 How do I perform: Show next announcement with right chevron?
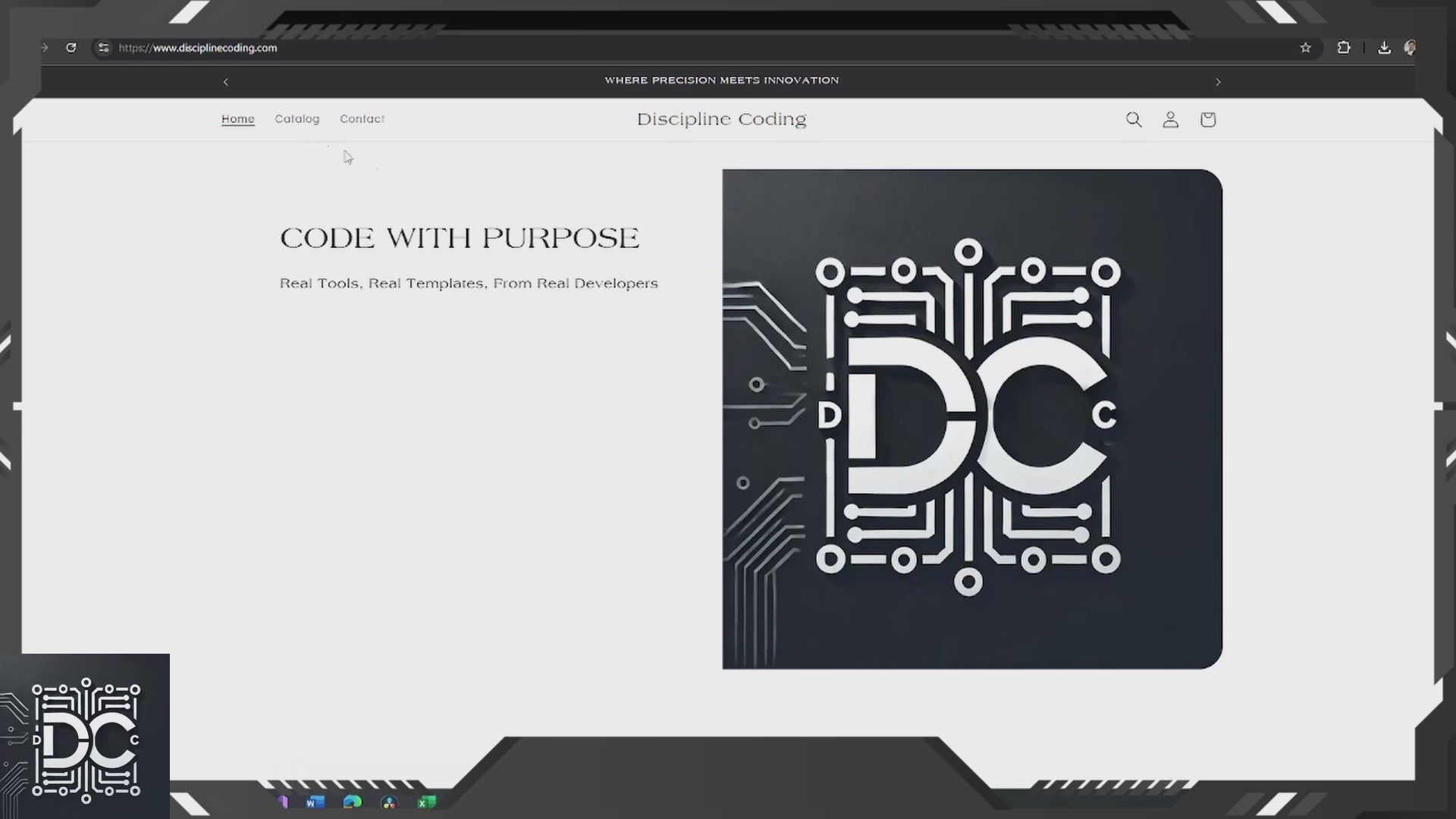click(1218, 82)
